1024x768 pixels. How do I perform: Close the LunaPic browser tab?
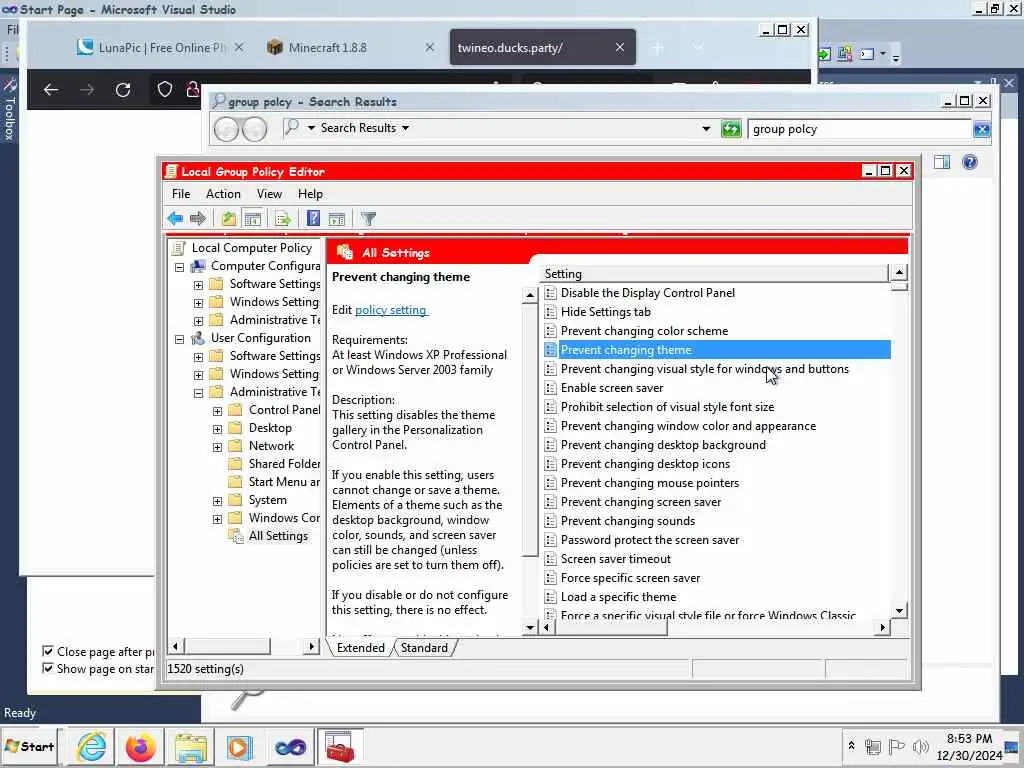tap(239, 47)
